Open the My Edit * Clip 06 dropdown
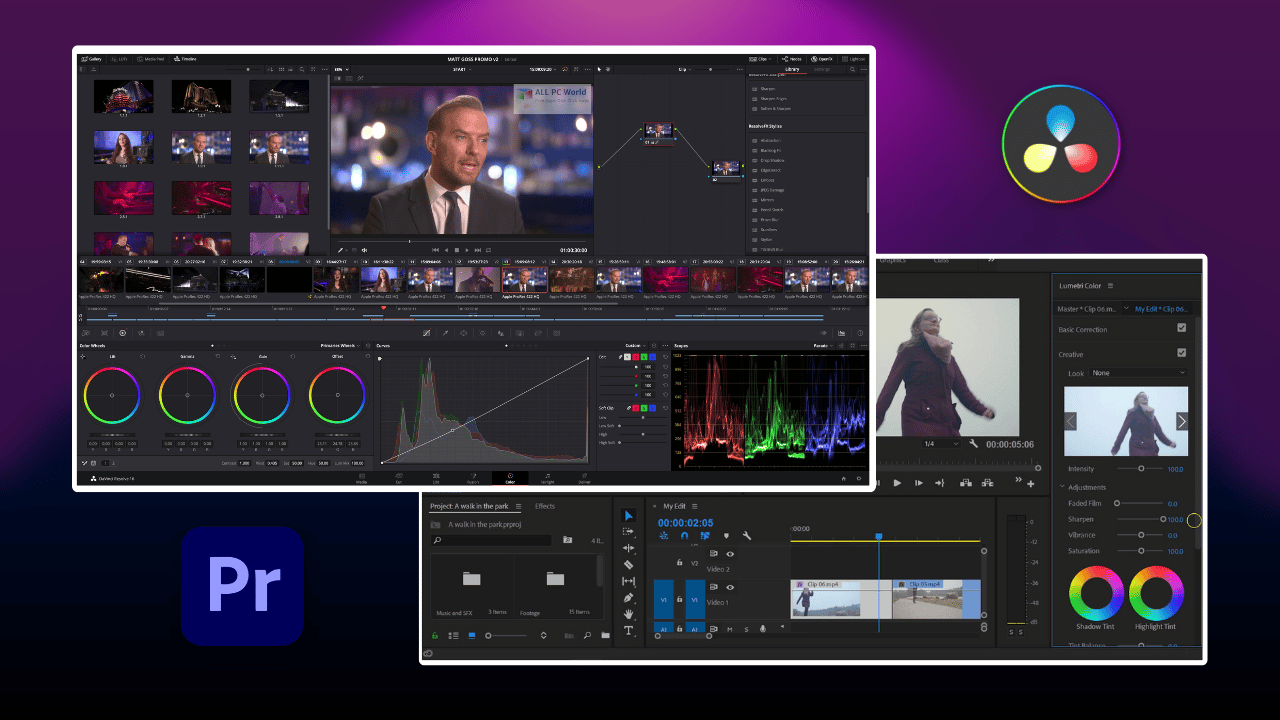The width and height of the screenshot is (1280, 720). coord(1161,308)
